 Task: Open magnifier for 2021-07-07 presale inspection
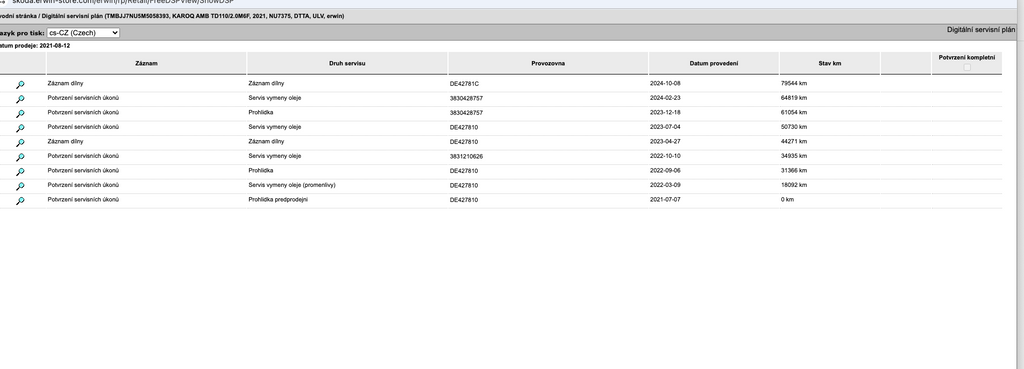pos(20,201)
